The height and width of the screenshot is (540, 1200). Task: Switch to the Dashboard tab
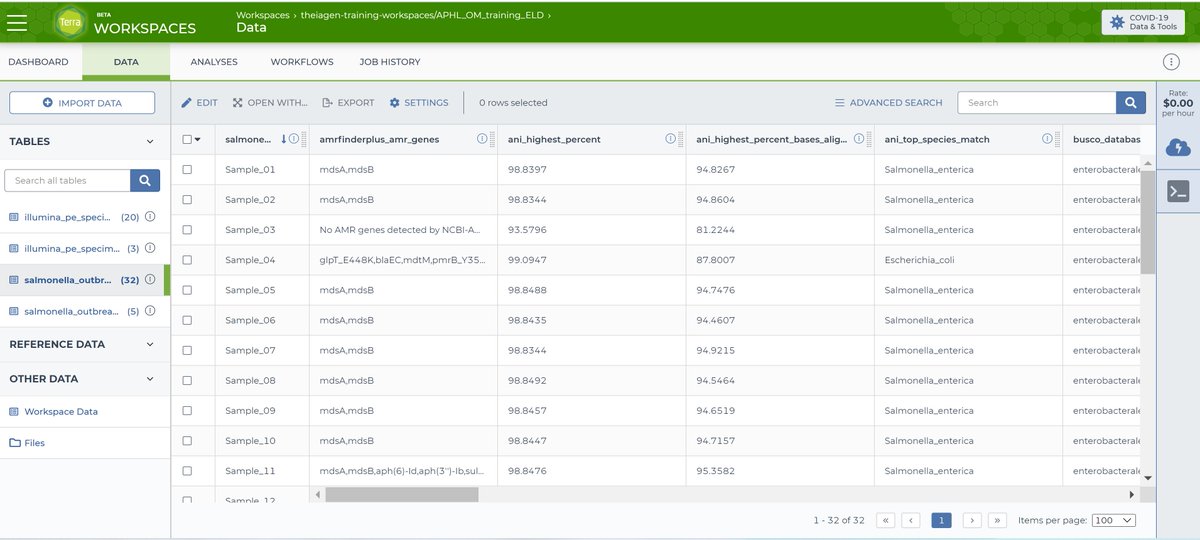pyautogui.click(x=38, y=62)
